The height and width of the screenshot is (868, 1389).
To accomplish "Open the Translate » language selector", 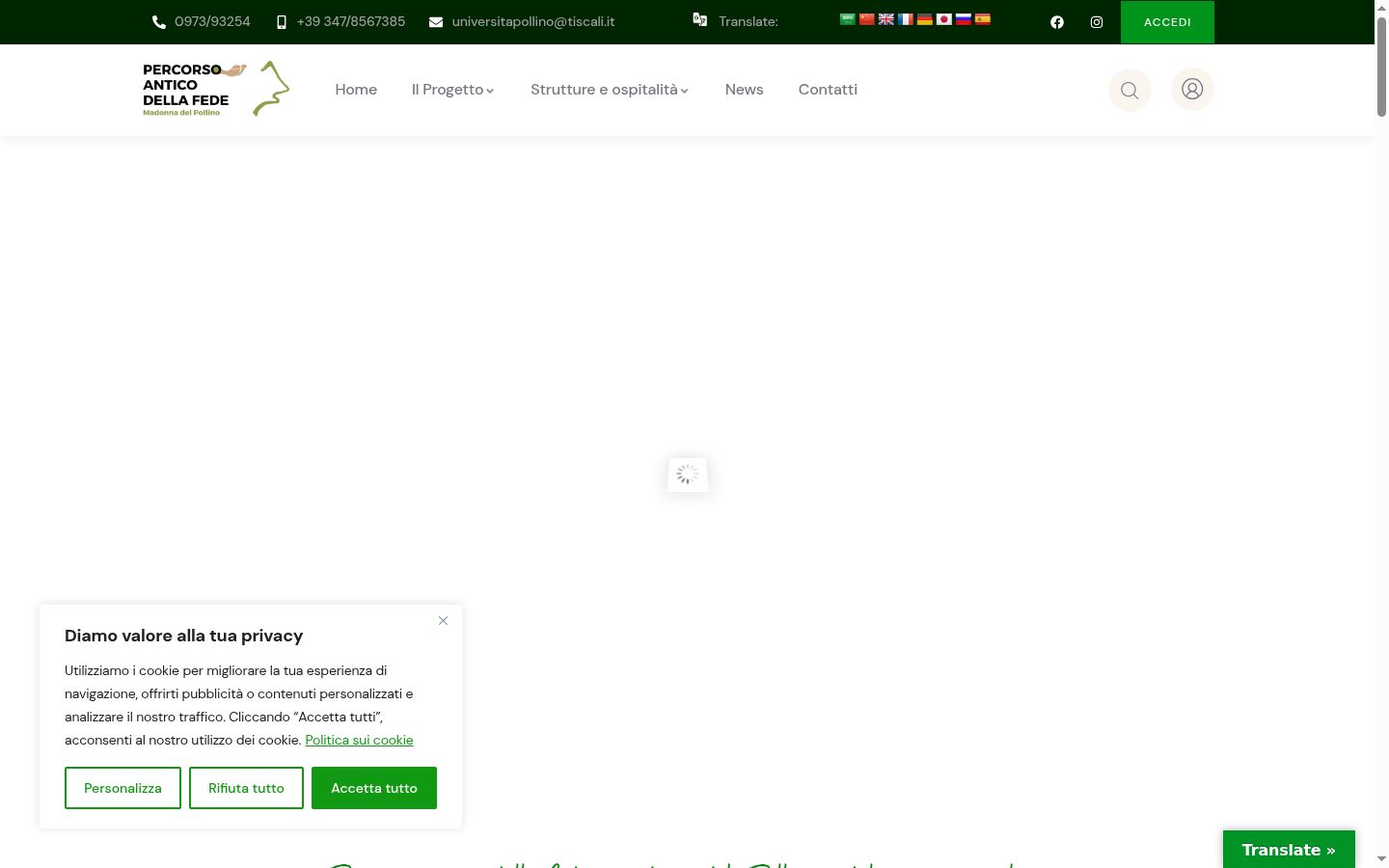I will [1289, 850].
